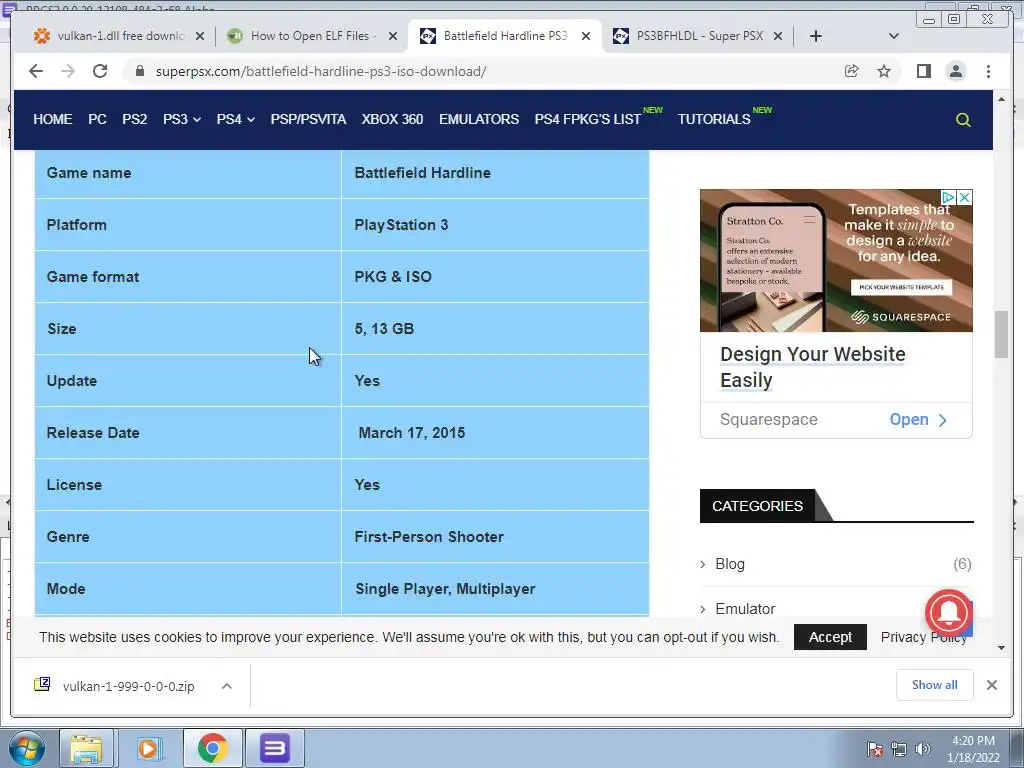This screenshot has width=1024, height=768.
Task: Accept the cookie notice
Action: coord(830,637)
